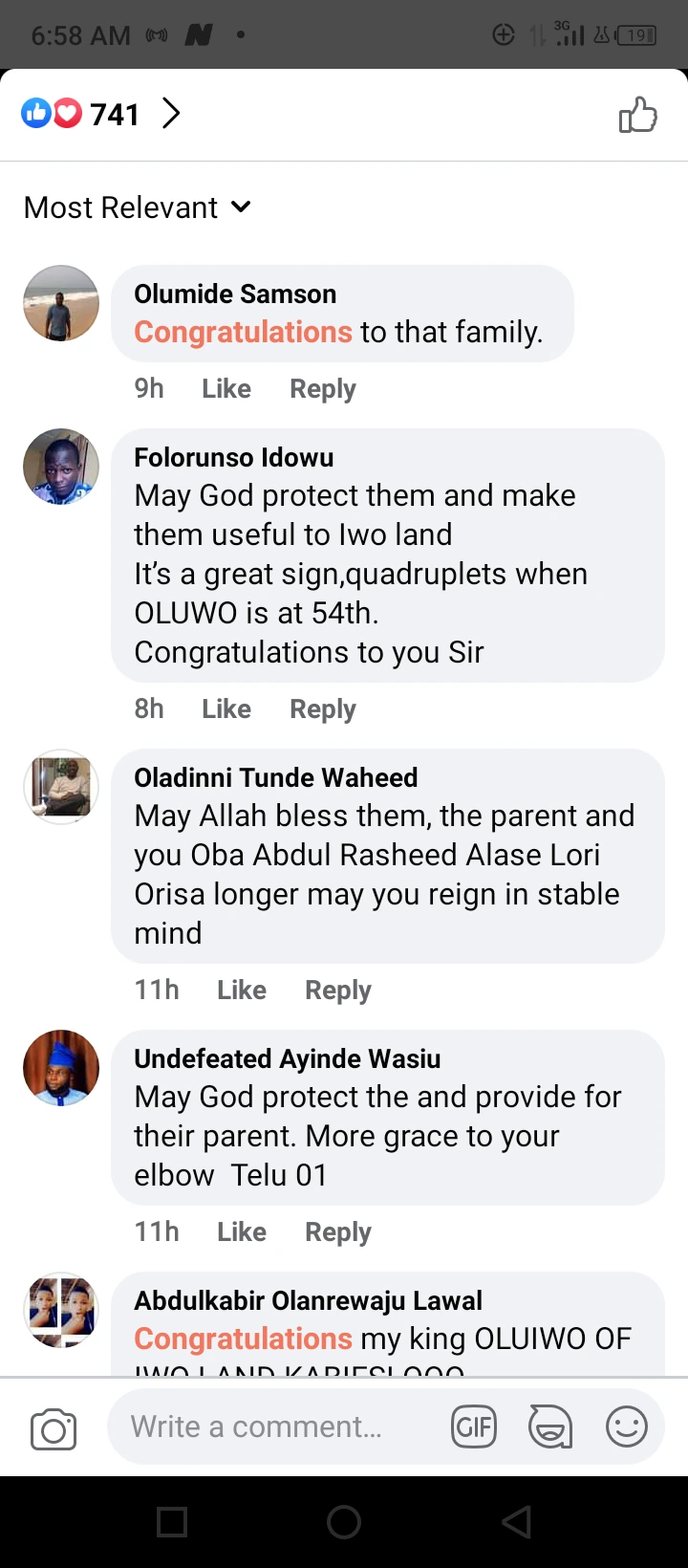Open Abdulkabir Olanrewaju Lawal's profile name
Viewport: 688px width, 1568px height.
point(308,1301)
